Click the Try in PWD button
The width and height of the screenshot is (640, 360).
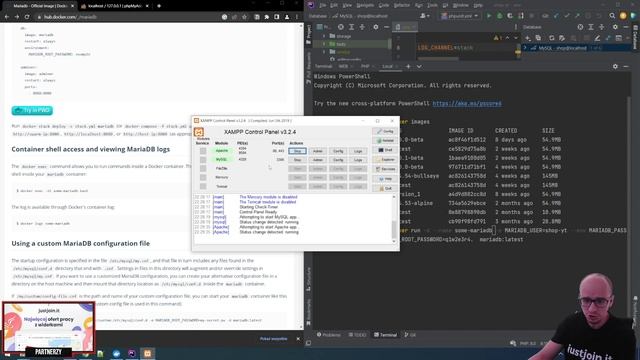[x=32, y=110]
